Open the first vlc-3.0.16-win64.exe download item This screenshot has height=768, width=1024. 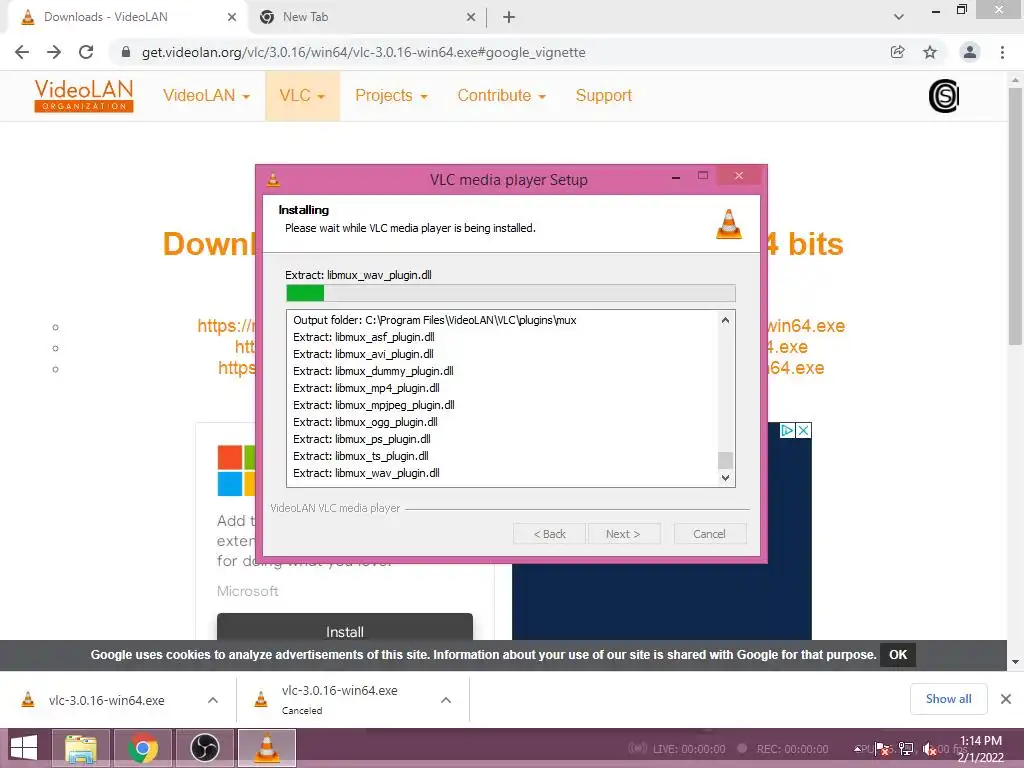tap(106, 700)
